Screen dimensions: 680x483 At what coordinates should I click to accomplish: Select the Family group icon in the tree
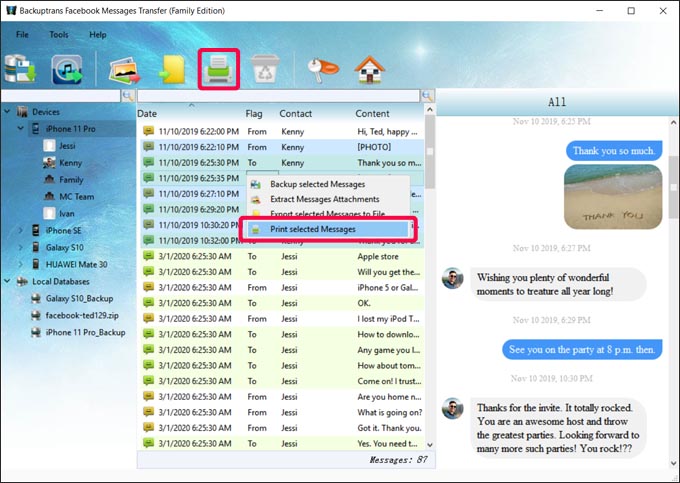click(49, 179)
